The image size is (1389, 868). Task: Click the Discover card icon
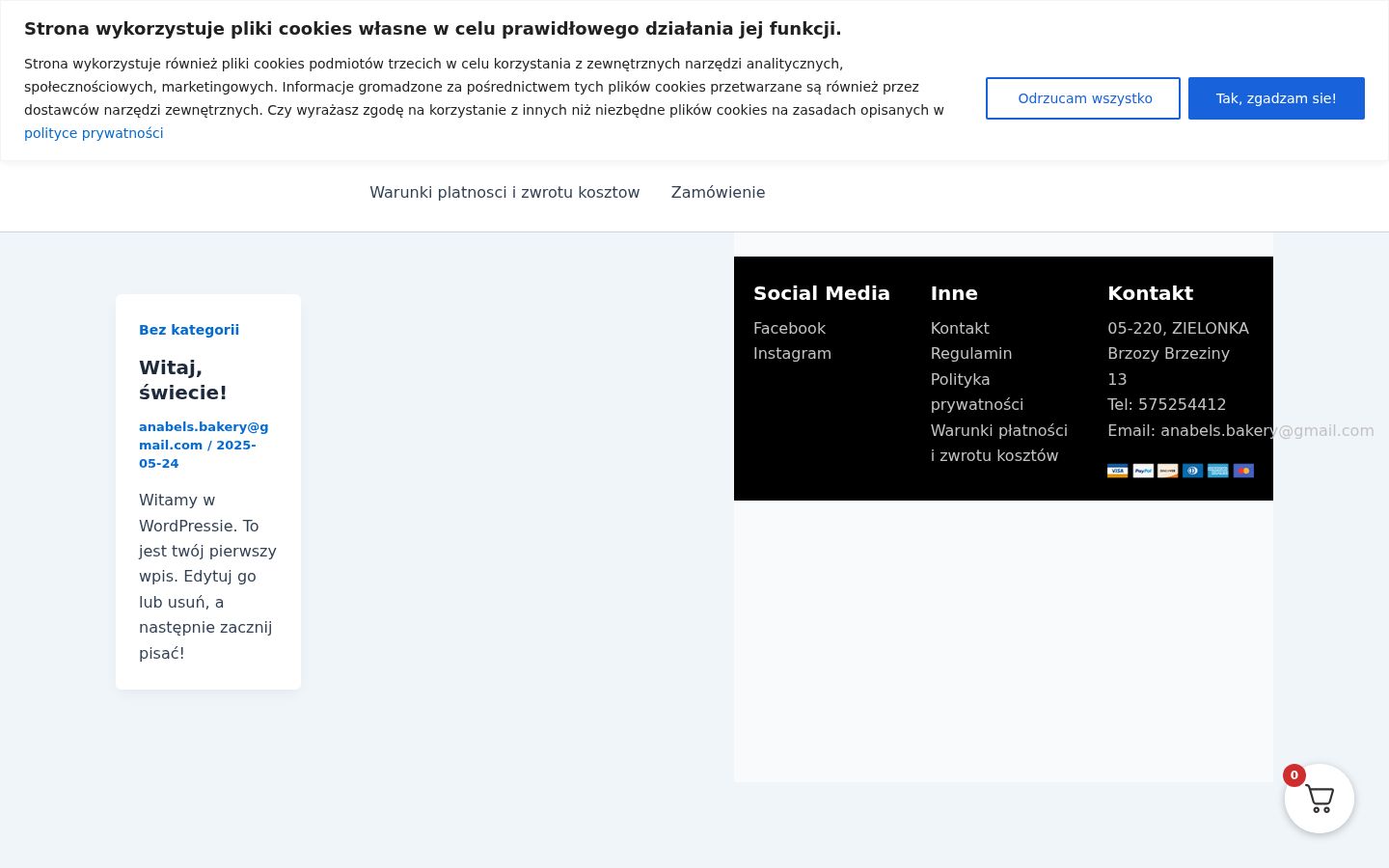(x=1168, y=471)
